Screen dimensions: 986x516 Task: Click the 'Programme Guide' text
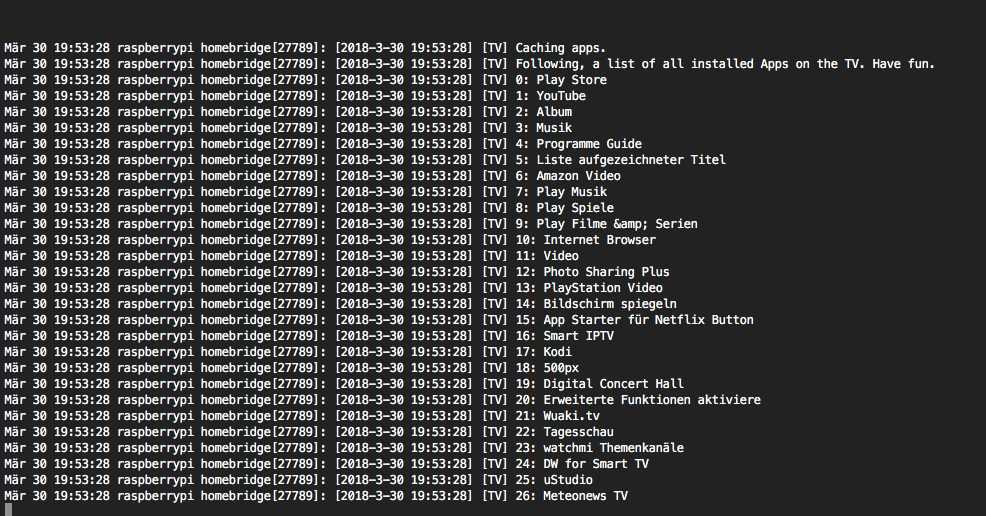[x=589, y=144]
